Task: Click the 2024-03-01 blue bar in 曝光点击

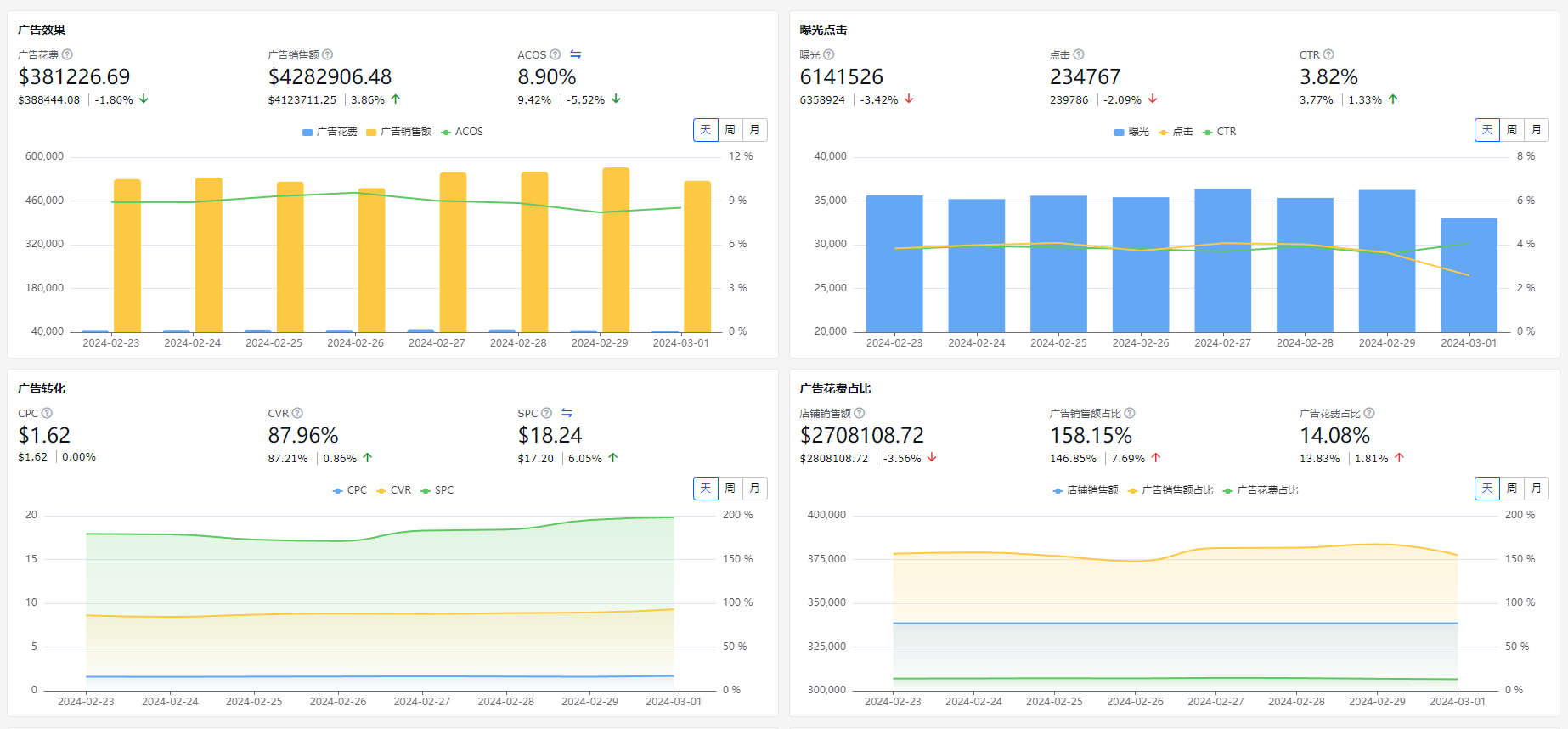Action: coord(1469,275)
